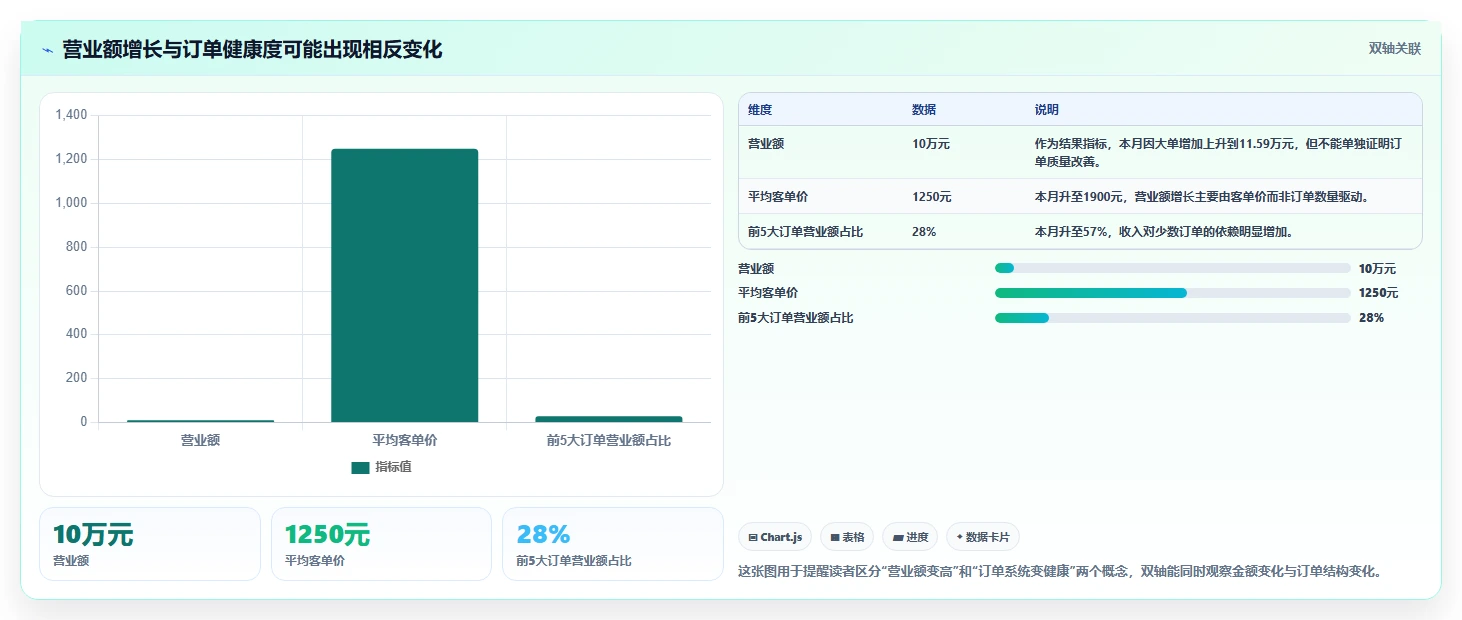The image size is (1462, 620).
Task: Click the explanation mentioning 升至1900元
Action: click(x=1201, y=197)
